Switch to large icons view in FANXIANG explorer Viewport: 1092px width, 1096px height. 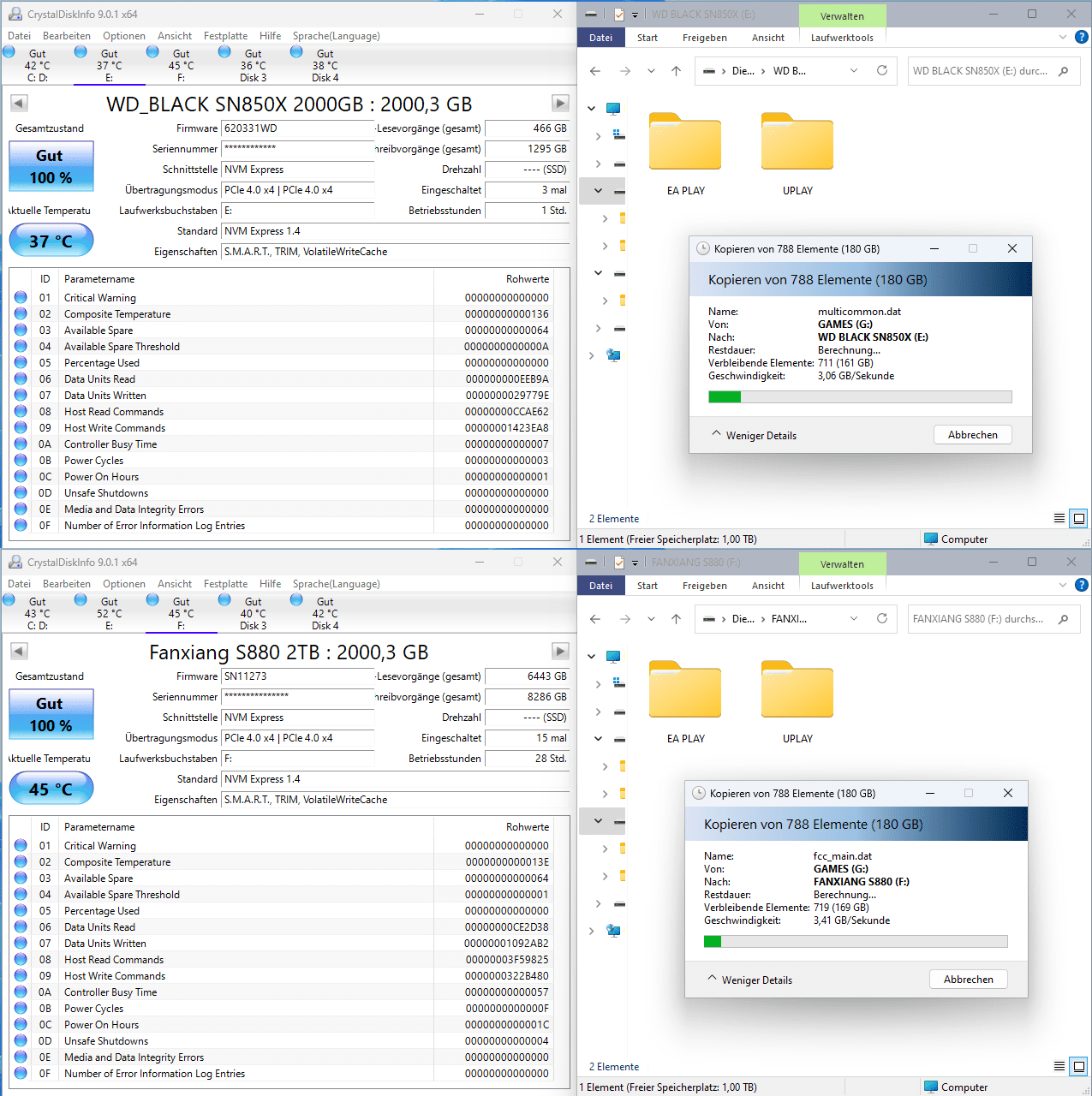(x=1079, y=1066)
